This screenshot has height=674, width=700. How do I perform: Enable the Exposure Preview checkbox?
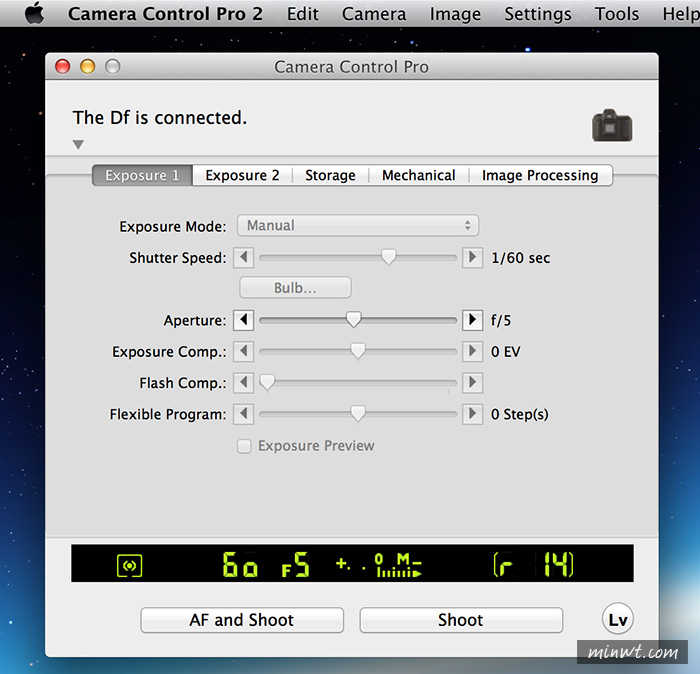click(244, 446)
